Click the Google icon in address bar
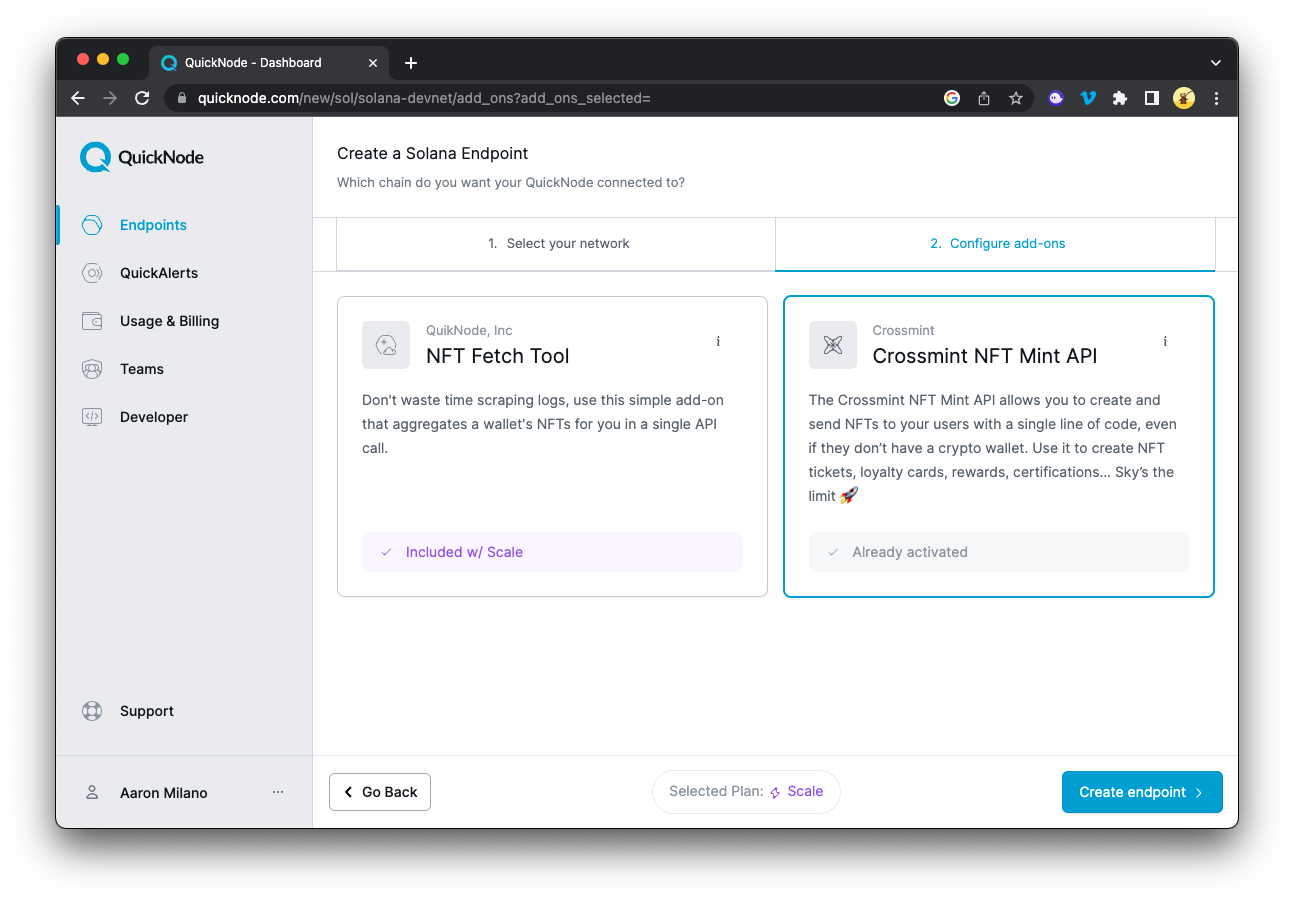Screen dimensions: 1294x902 (x=952, y=98)
